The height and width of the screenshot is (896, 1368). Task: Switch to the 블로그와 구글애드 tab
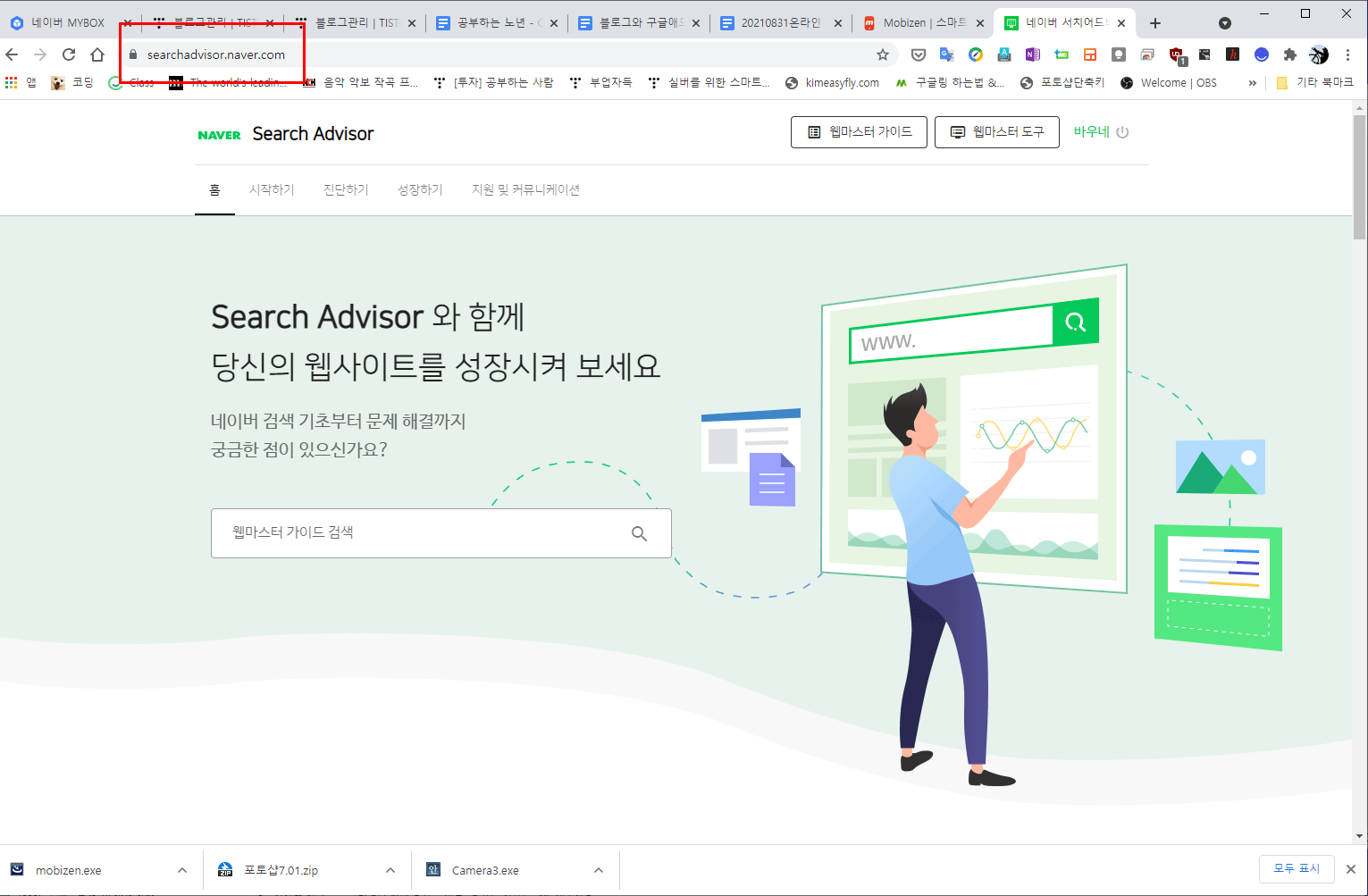[x=638, y=23]
